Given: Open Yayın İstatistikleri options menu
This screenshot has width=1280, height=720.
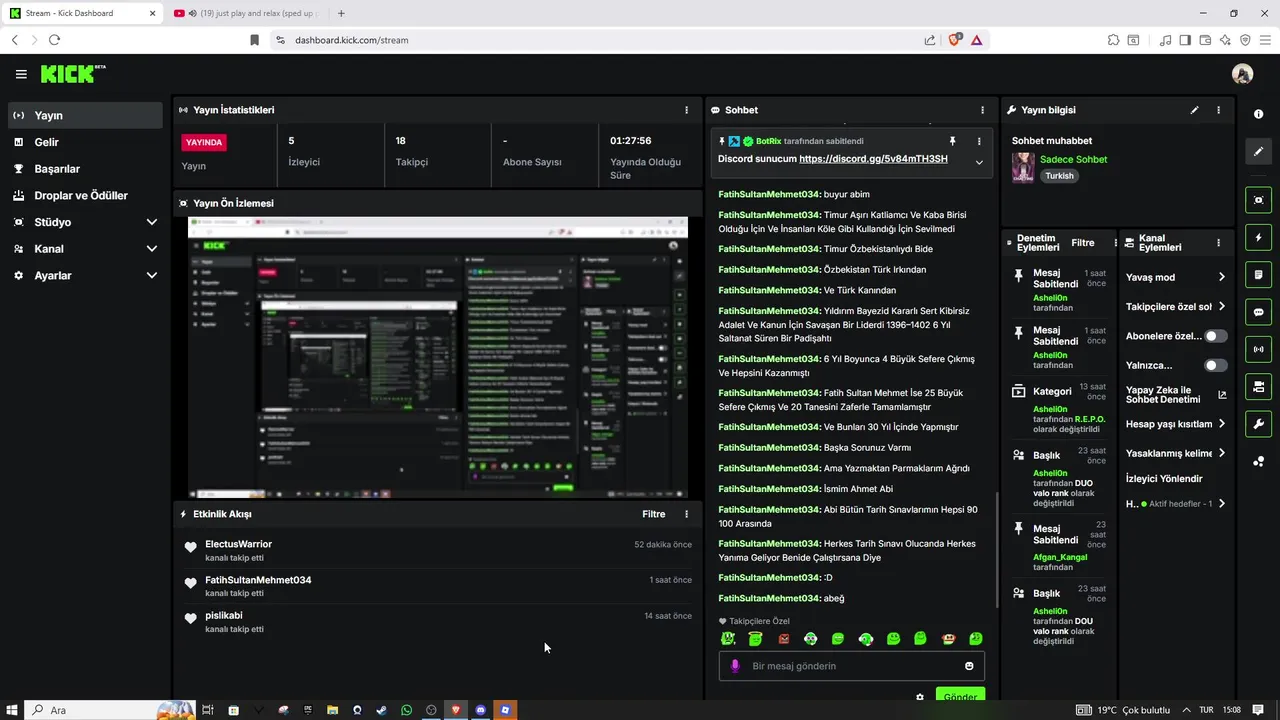Looking at the screenshot, I should click(686, 110).
